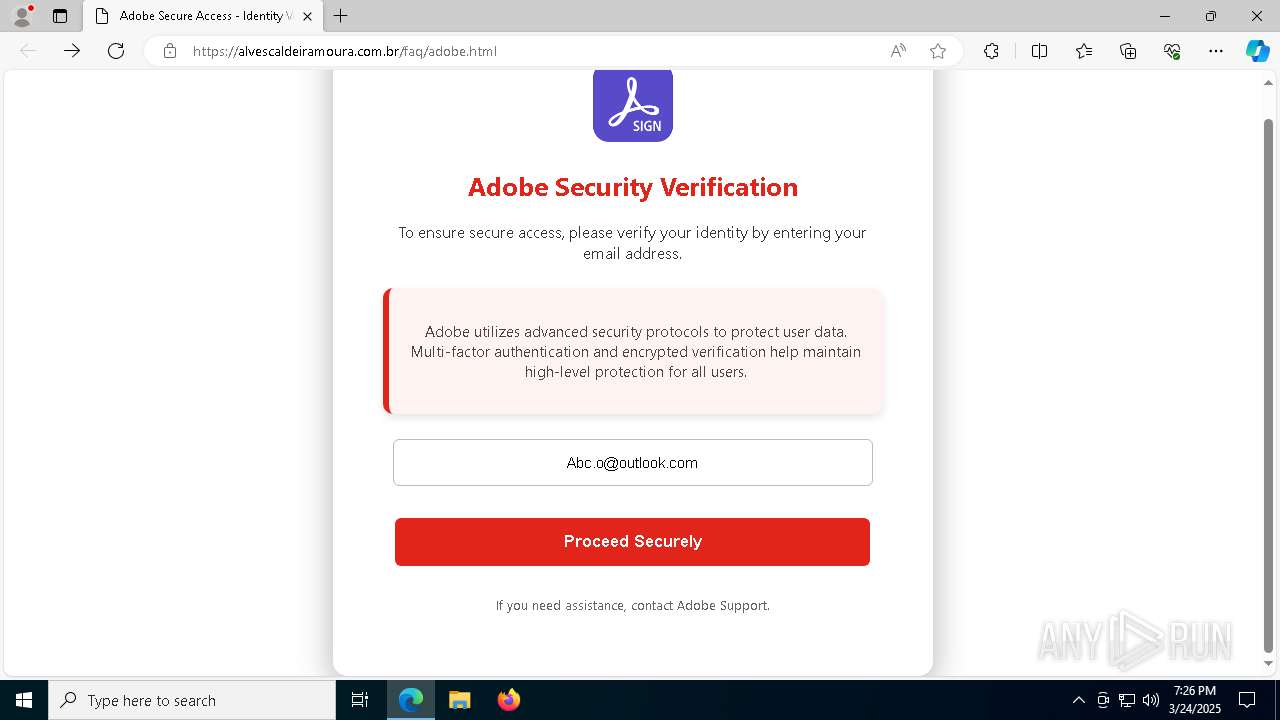The width and height of the screenshot is (1280, 720).
Task: Open a new browser tab
Action: click(341, 16)
